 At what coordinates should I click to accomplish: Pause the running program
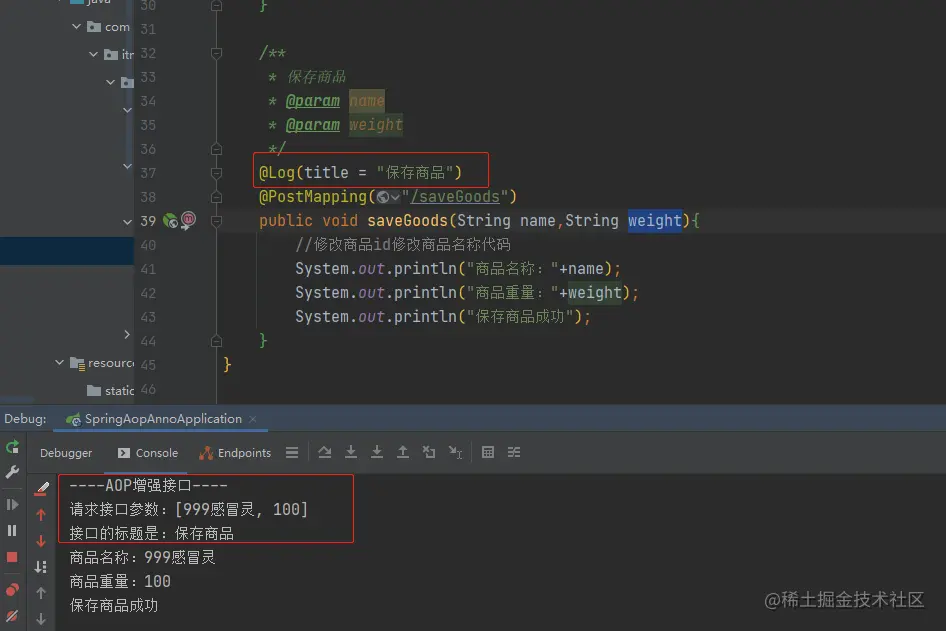[x=12, y=531]
